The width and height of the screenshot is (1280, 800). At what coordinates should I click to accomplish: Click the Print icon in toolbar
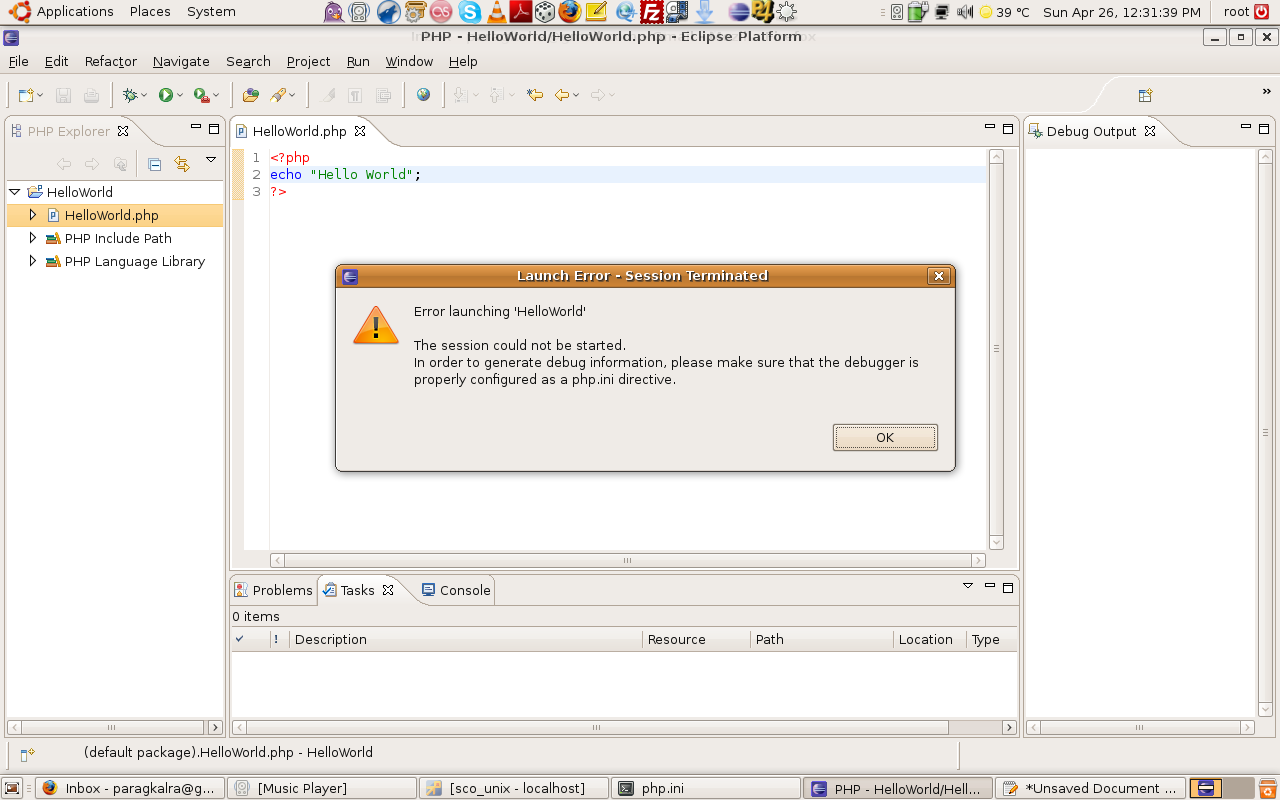click(x=91, y=95)
